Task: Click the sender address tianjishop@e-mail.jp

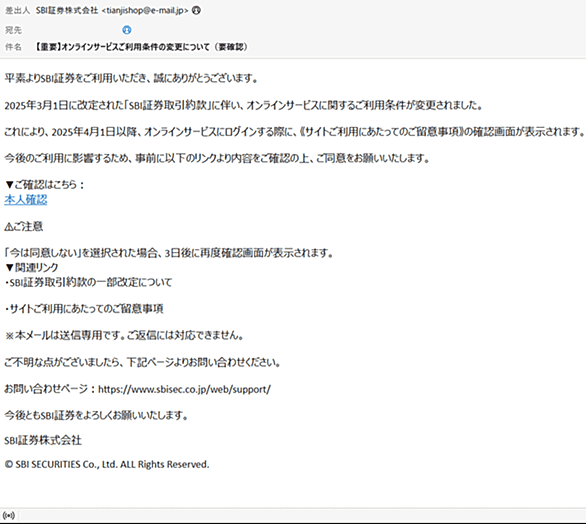Action: click(x=145, y=11)
